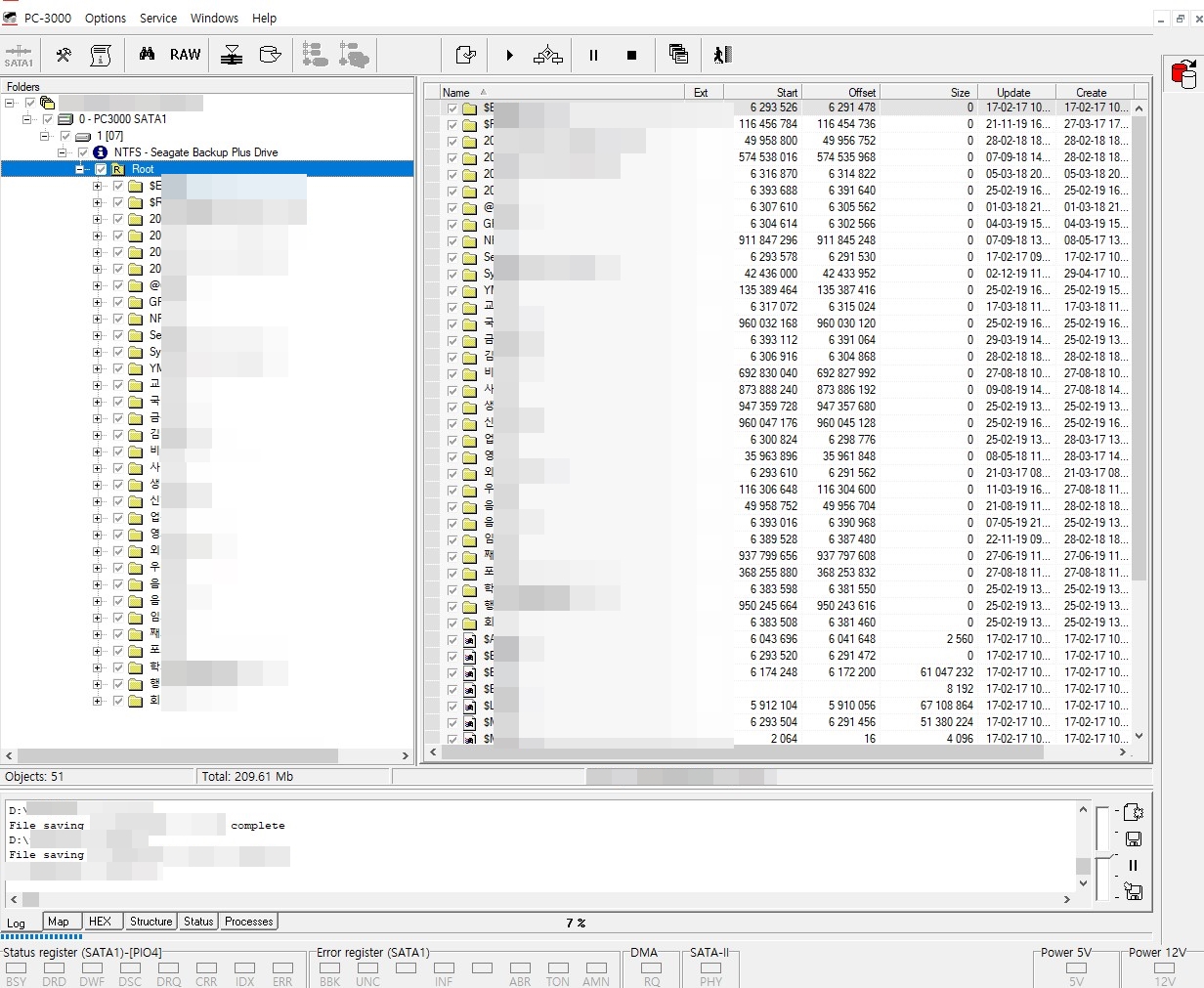Viewport: 1204px width, 988px height.
Task: Collapse the Root tree node
Action: 80,169
